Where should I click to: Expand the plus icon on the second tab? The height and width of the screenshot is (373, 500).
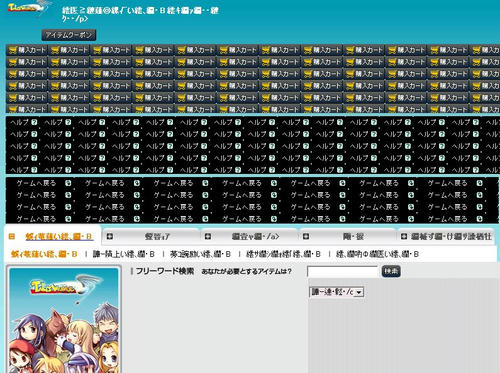coord(109,236)
